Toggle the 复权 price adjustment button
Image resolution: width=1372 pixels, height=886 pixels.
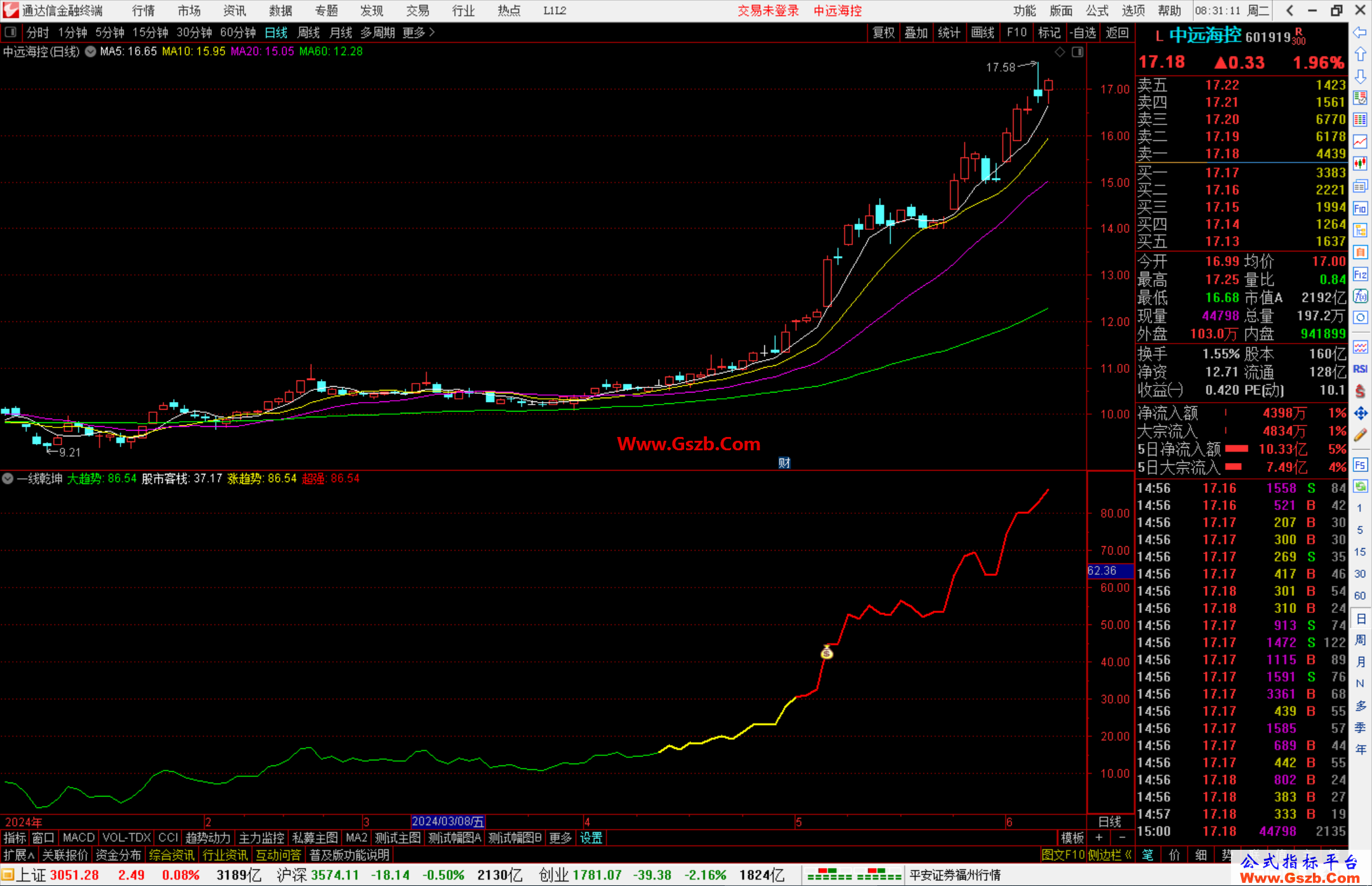tap(884, 32)
